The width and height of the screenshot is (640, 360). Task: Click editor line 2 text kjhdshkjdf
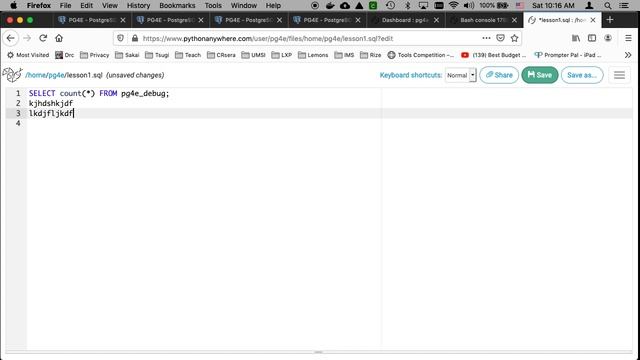(x=51, y=103)
